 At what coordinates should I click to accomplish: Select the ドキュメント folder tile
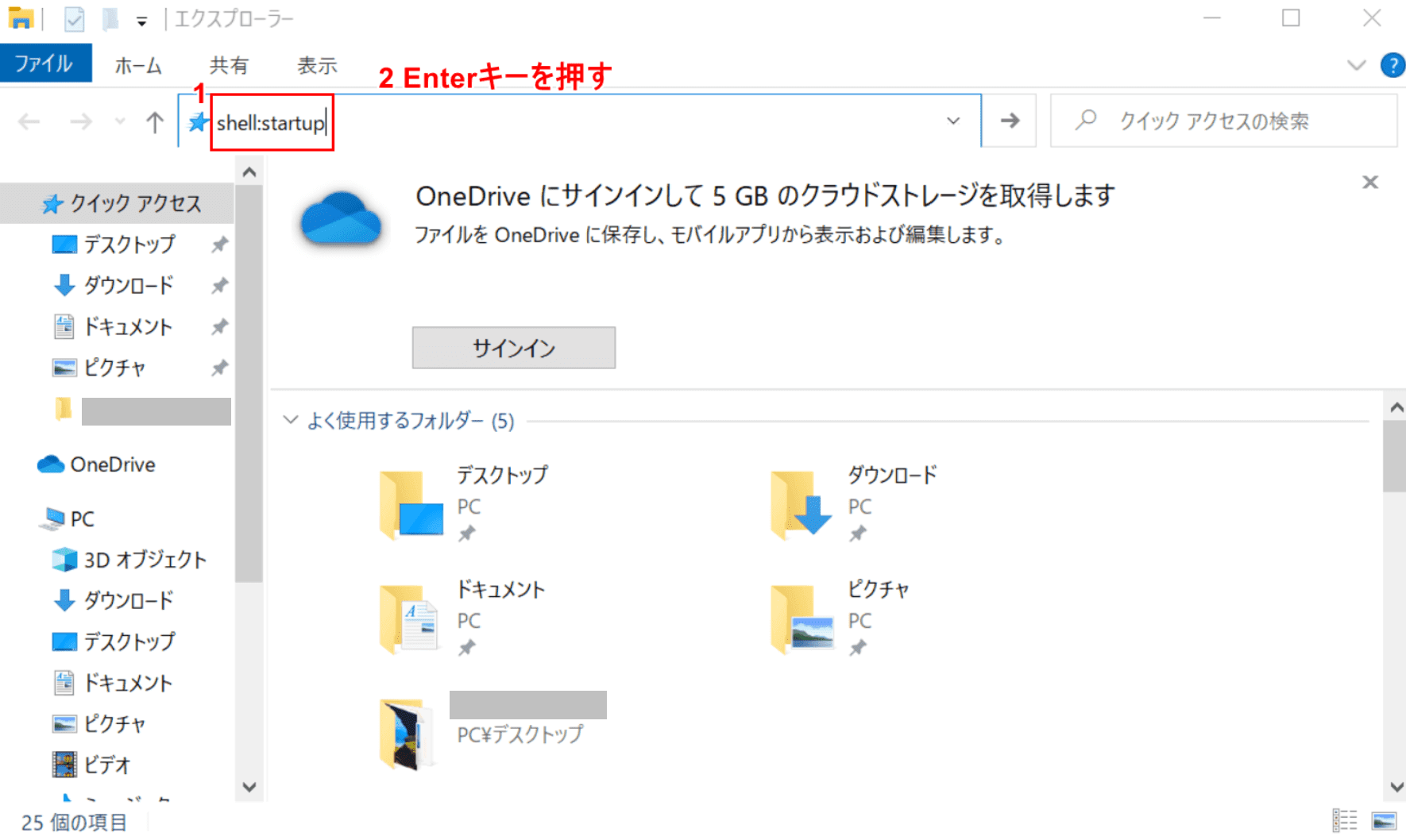(x=462, y=618)
